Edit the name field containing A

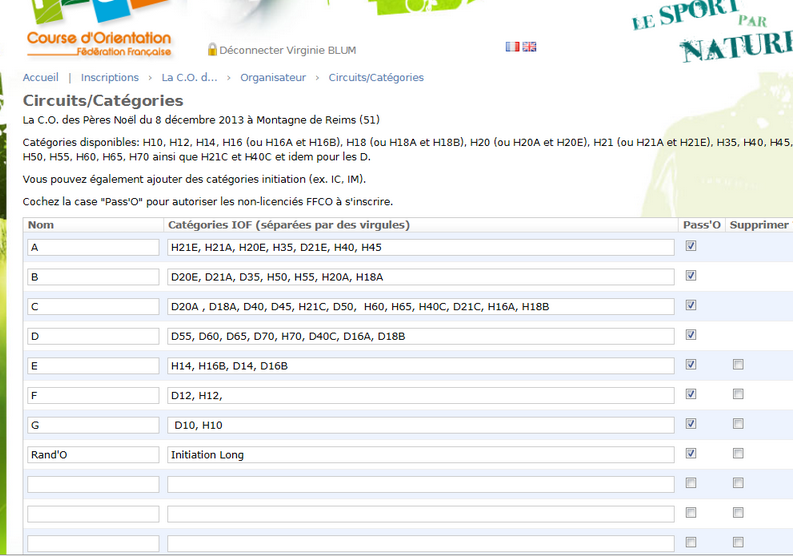point(93,247)
